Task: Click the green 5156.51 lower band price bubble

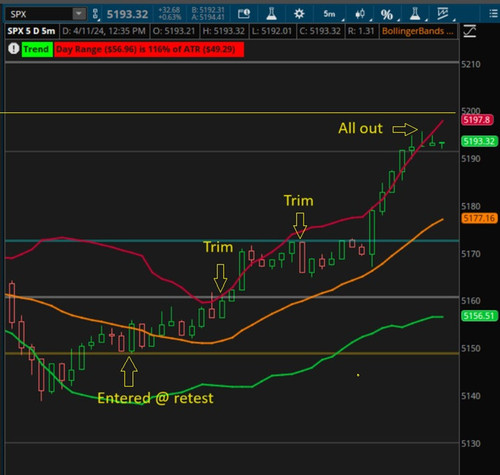Action: tap(479, 316)
